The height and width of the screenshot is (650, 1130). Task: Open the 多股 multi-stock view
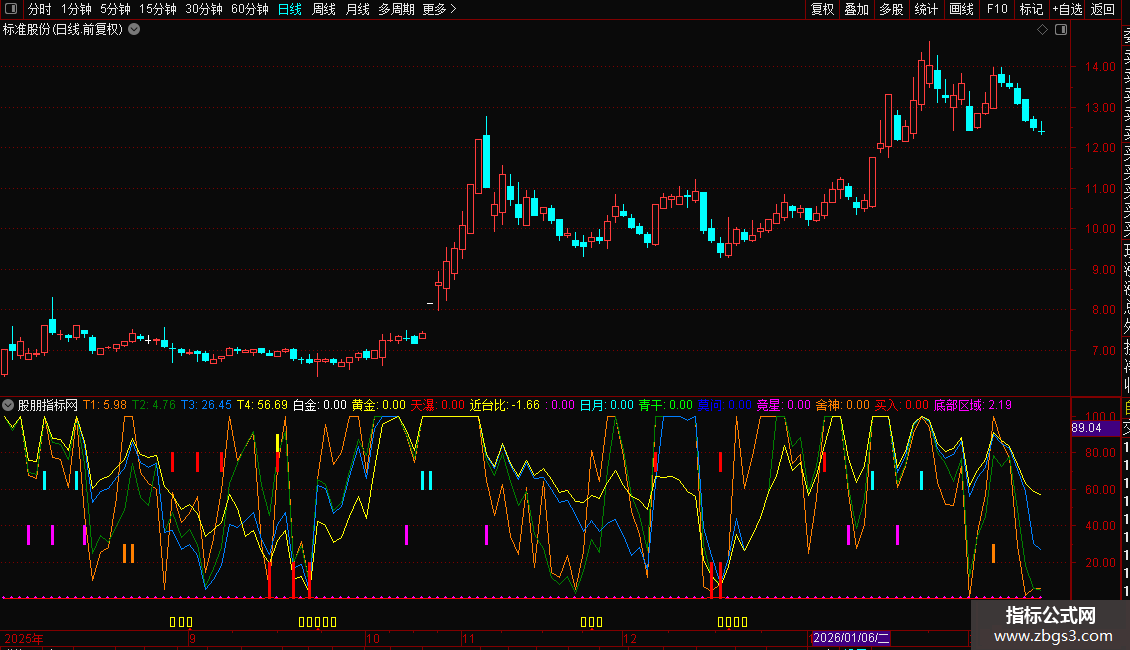[891, 9]
